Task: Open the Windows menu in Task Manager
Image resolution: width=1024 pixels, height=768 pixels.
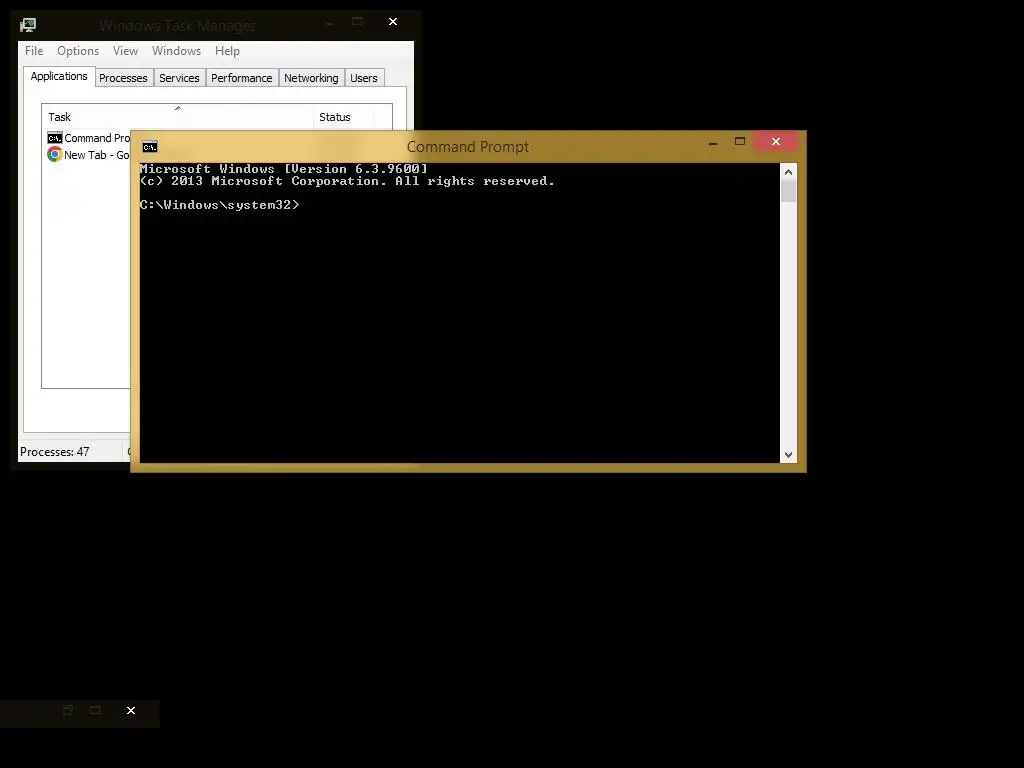Action: [176, 51]
